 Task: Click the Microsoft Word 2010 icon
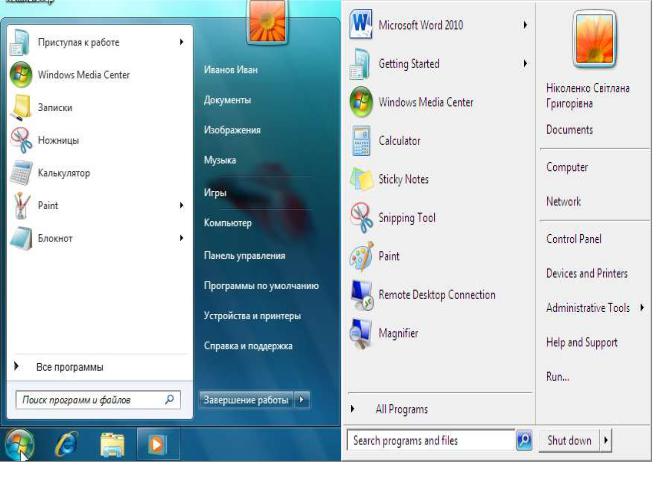[361, 25]
